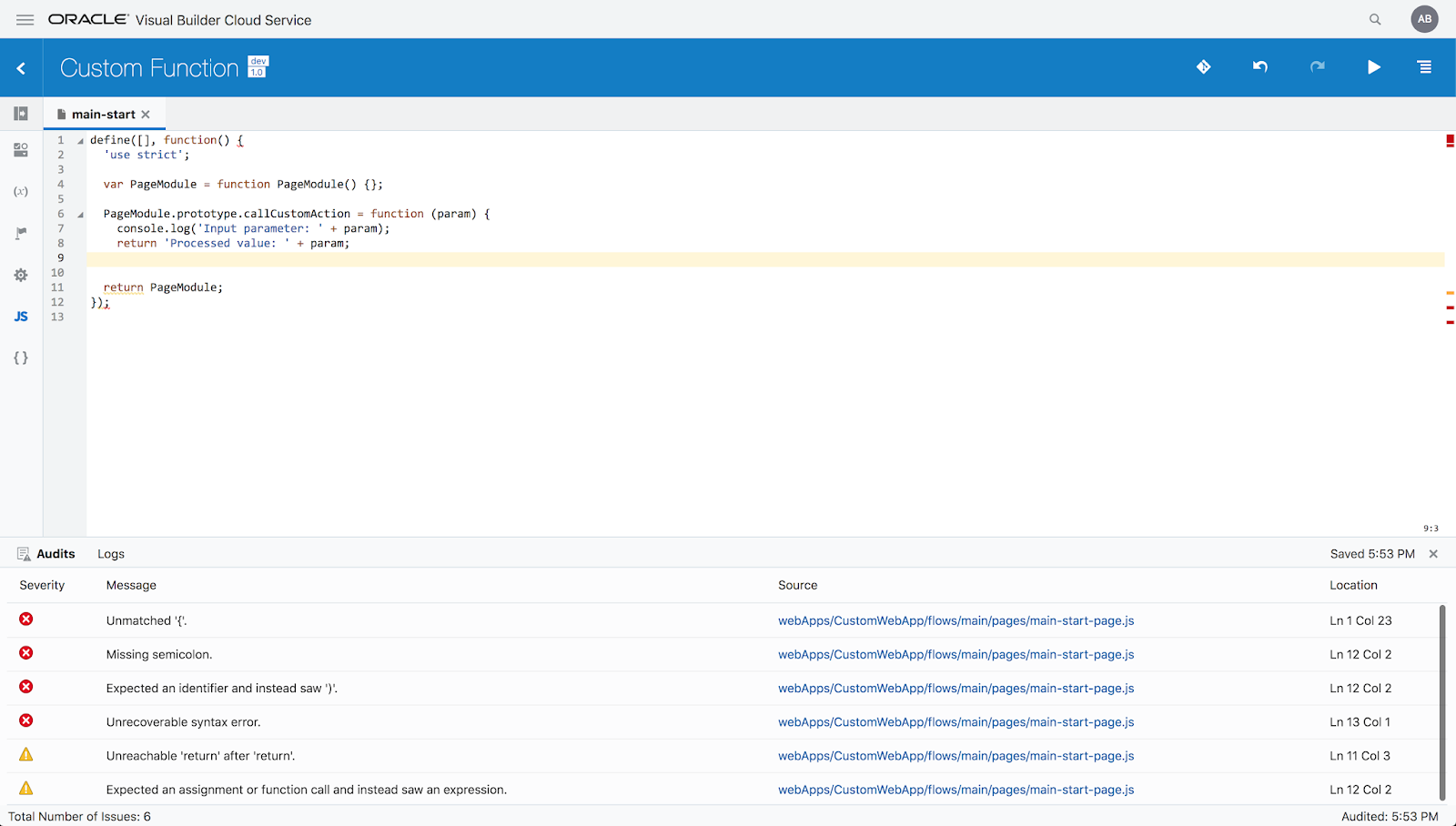Switch to the Logs tab
Screen dimensions: 1456x826
click(110, 553)
